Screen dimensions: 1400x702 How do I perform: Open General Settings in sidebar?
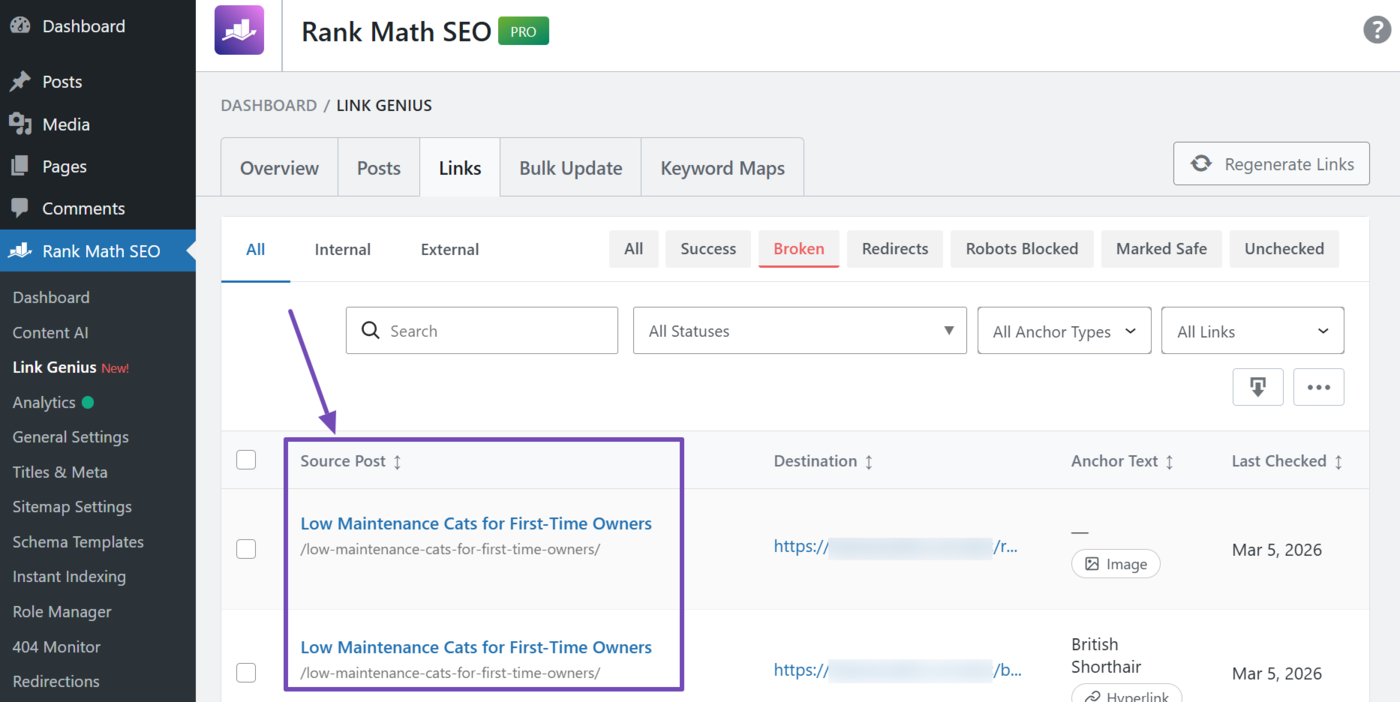click(70, 437)
